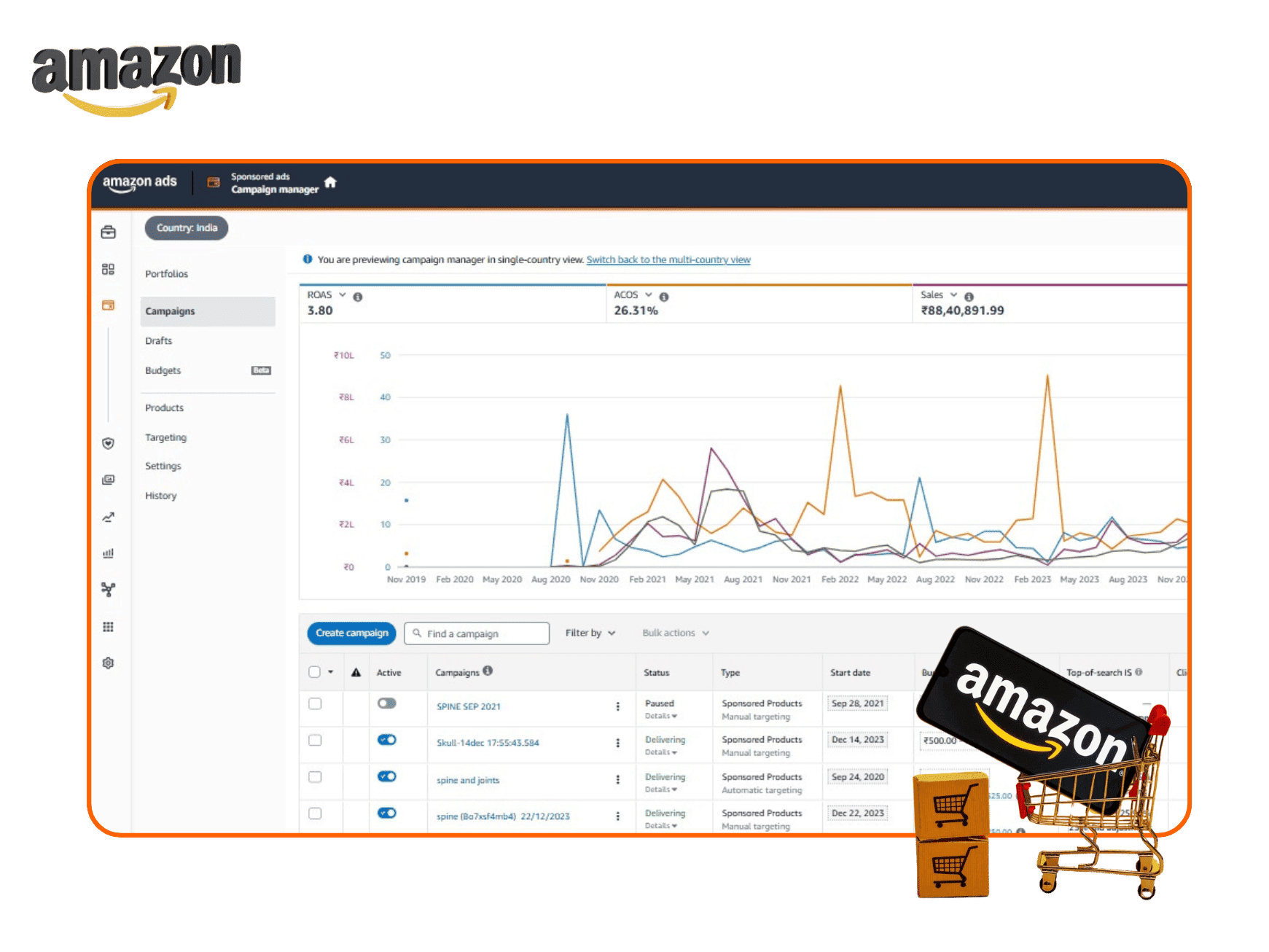The height and width of the screenshot is (952, 1269).
Task: Click the Country: India pill button
Action: [187, 228]
